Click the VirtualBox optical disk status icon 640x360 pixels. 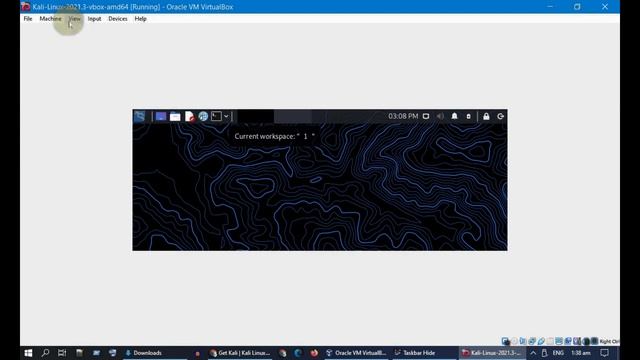[x=514, y=341]
